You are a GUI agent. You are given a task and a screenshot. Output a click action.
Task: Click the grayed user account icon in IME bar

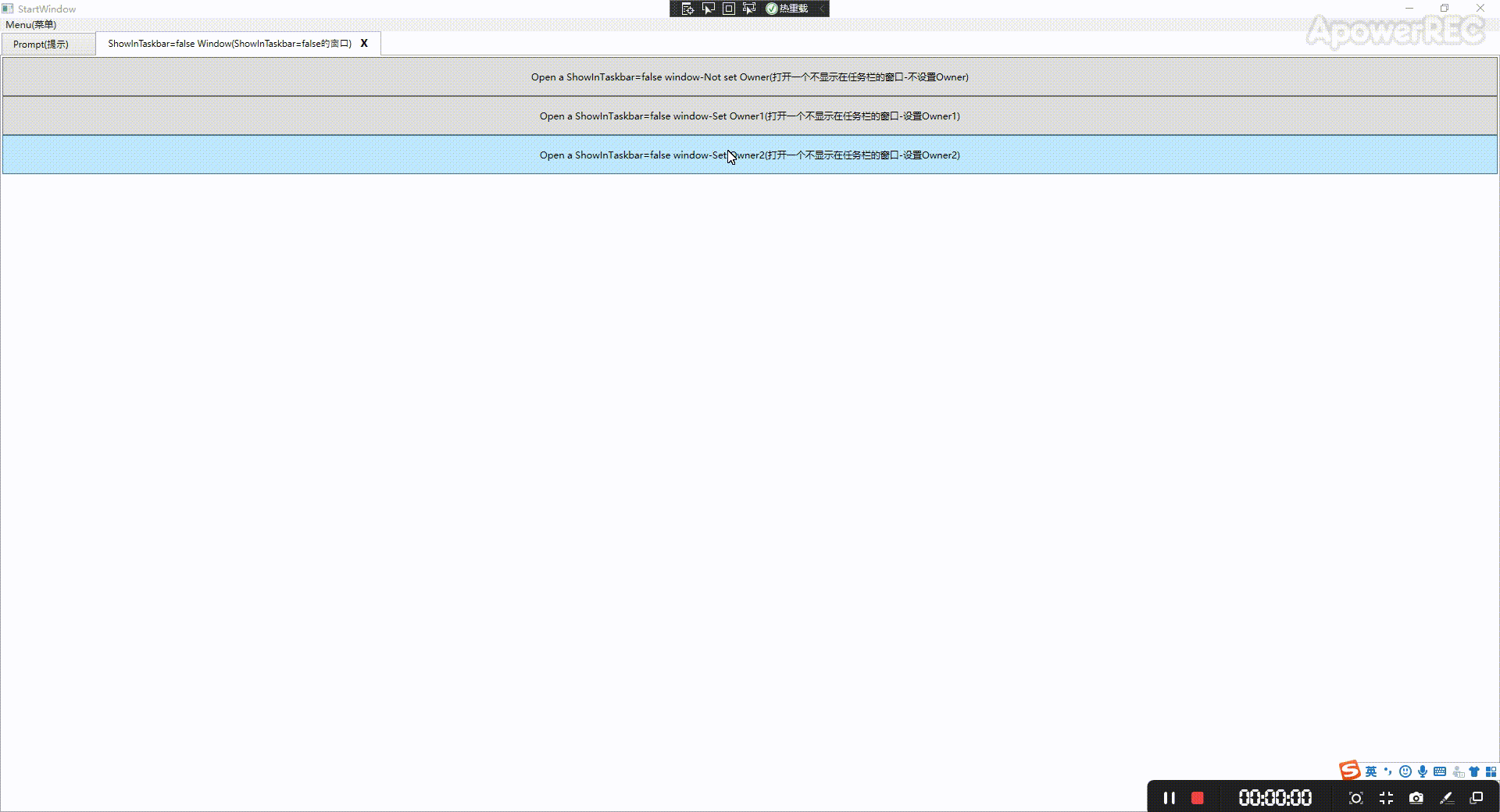(1458, 771)
